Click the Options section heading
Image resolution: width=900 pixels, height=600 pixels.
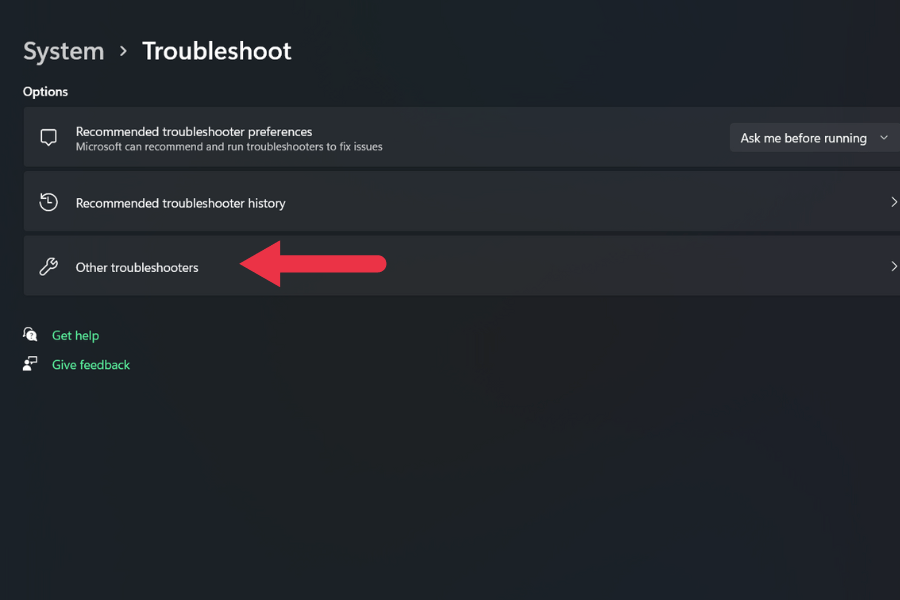[45, 92]
